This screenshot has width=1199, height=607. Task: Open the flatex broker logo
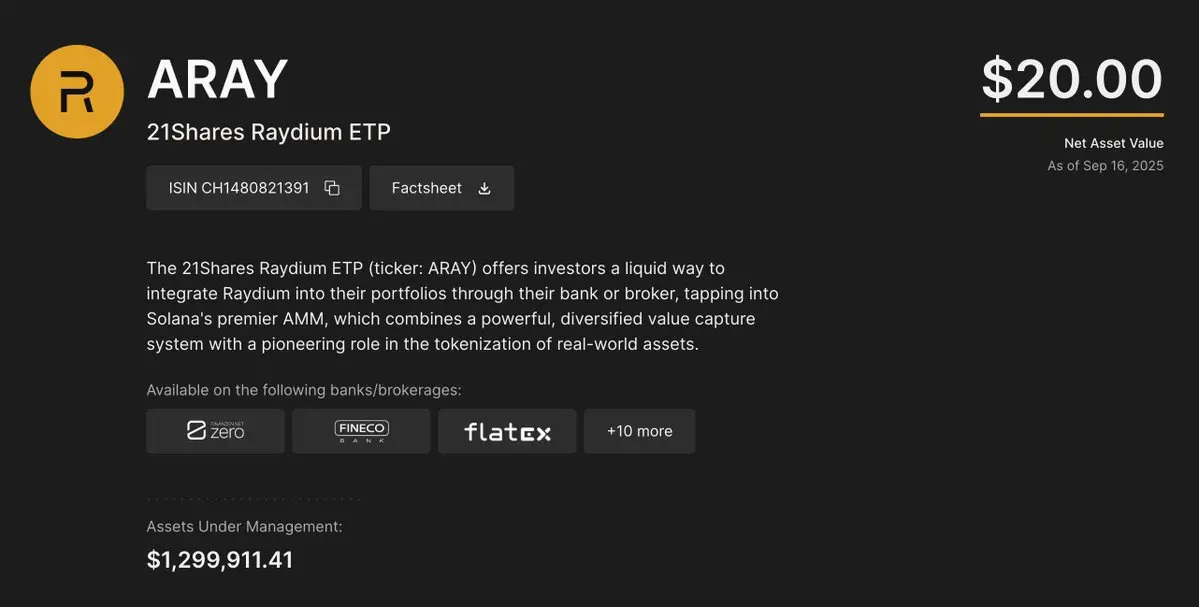(507, 431)
